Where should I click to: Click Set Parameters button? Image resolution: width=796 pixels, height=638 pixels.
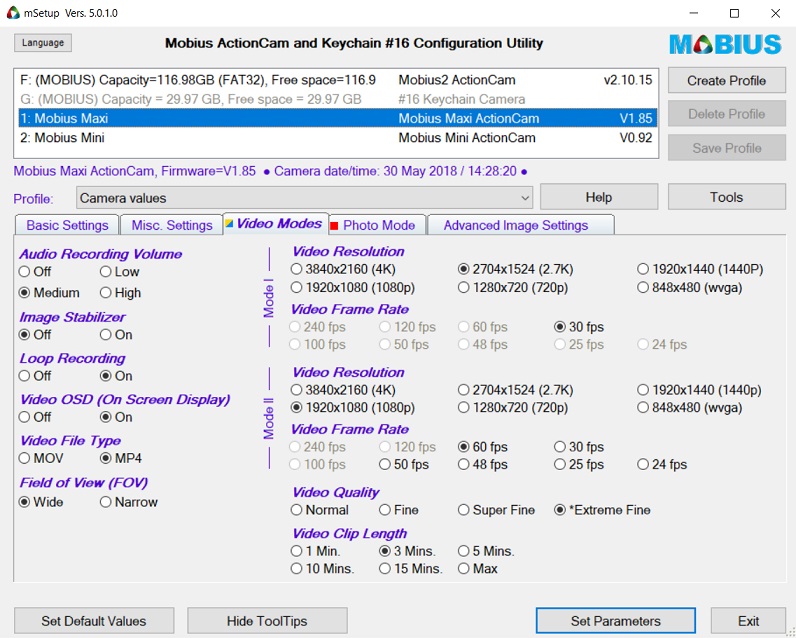616,621
